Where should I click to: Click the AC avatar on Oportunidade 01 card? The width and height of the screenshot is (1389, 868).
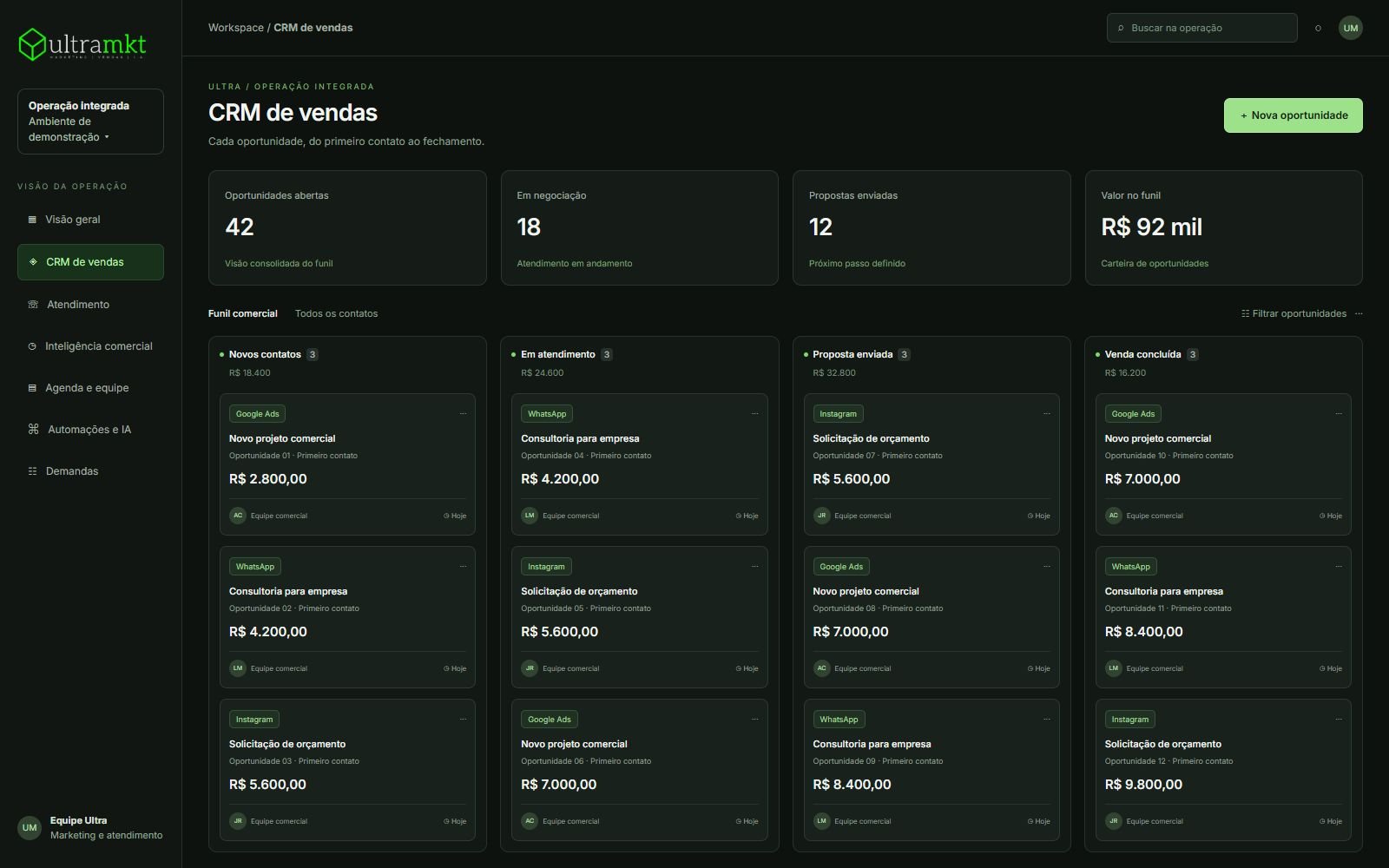(x=238, y=516)
